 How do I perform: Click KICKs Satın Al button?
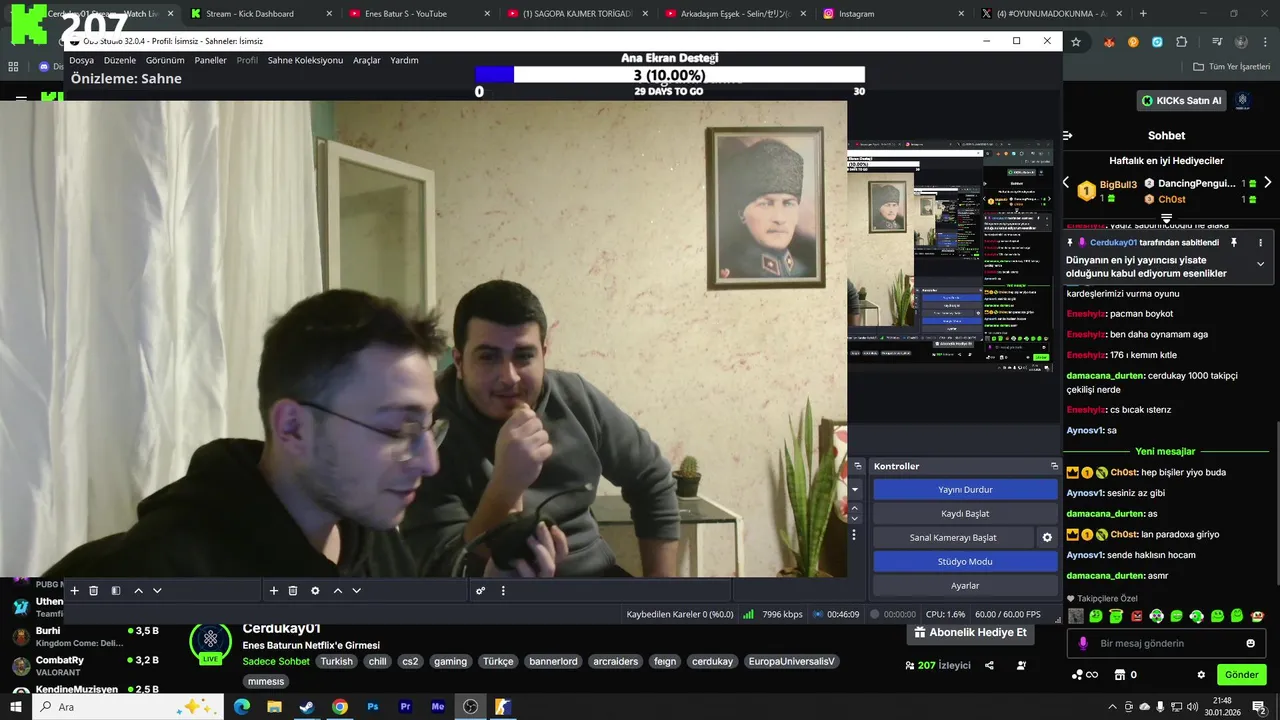[x=1184, y=101]
